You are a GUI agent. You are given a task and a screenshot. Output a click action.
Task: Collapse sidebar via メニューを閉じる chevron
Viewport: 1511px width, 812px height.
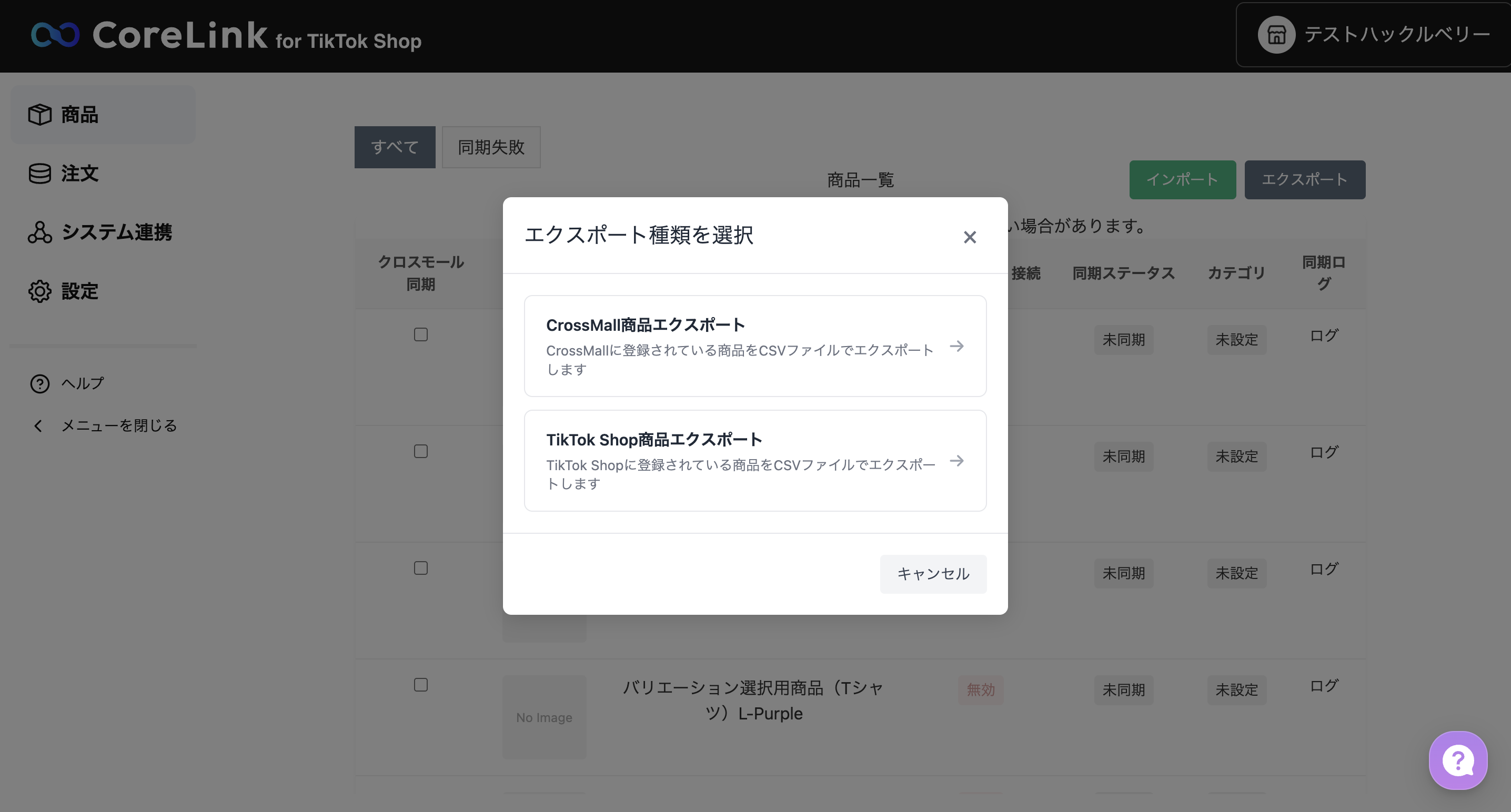pos(39,425)
